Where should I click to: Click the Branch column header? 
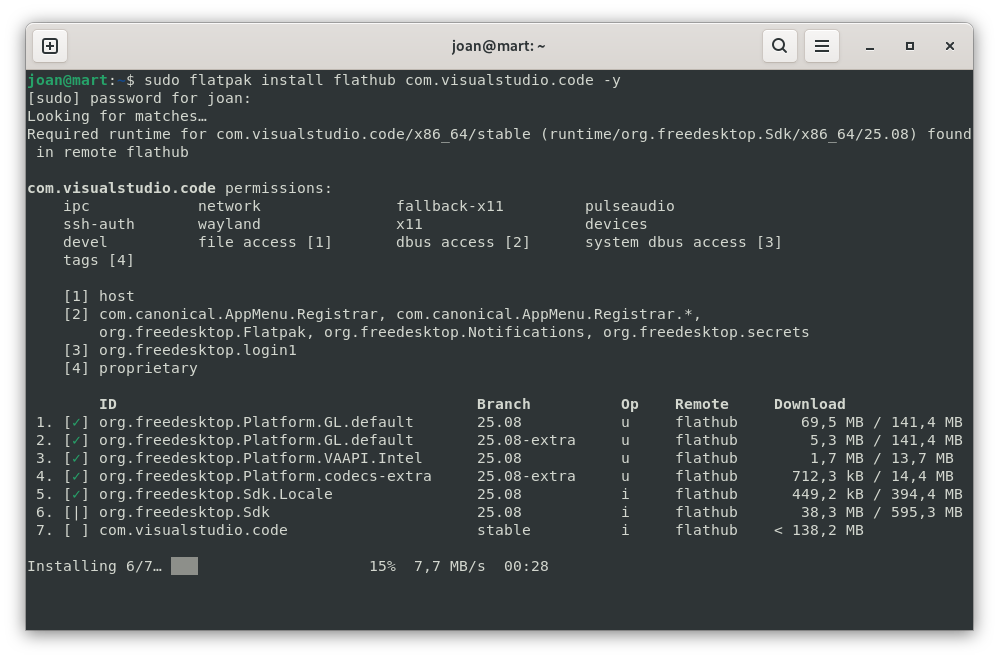click(503, 404)
